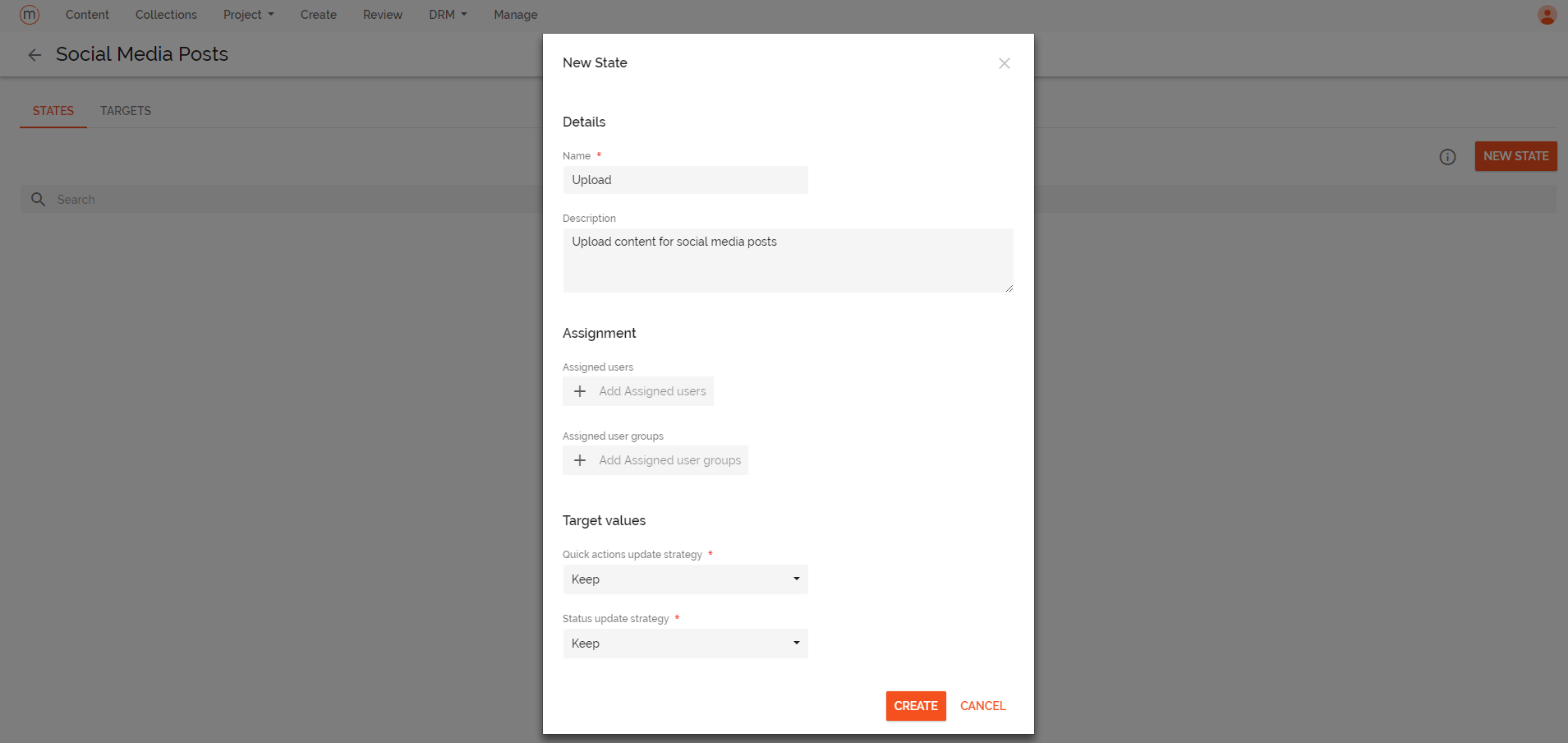
Task: Click the app logo icon in top bar
Action: click(x=30, y=15)
